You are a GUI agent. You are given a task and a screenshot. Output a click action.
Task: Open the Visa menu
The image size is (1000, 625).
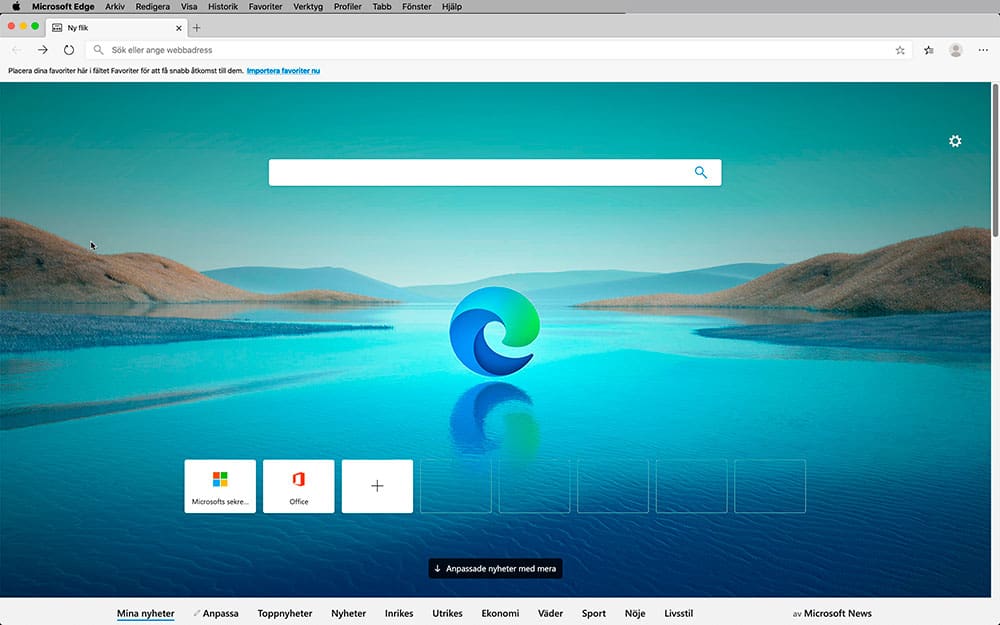pos(189,6)
